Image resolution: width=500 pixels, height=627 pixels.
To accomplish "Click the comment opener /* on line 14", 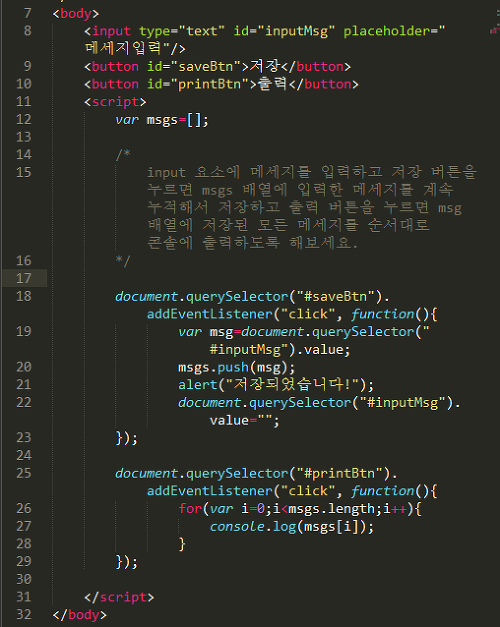I will [x=123, y=154].
